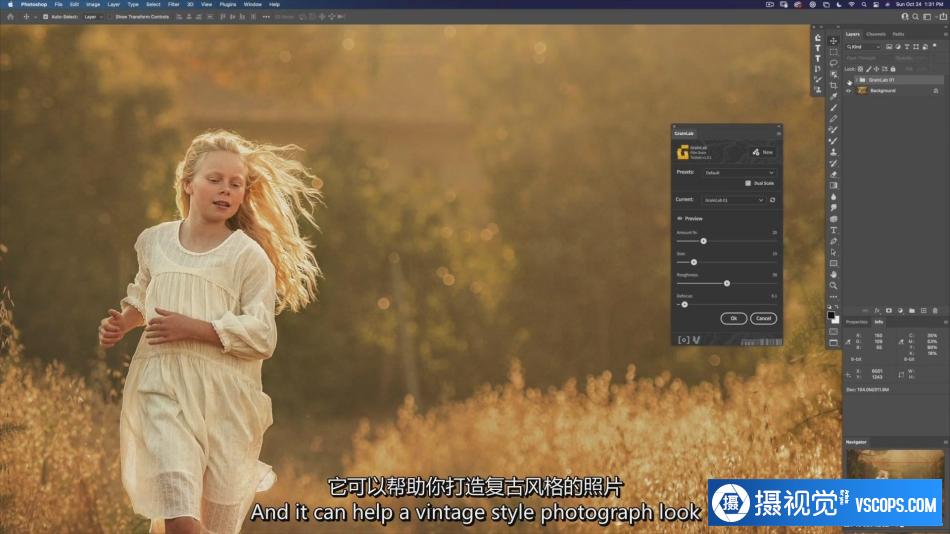
Task: Click the Cancel button in GrainLab
Action: 763,318
